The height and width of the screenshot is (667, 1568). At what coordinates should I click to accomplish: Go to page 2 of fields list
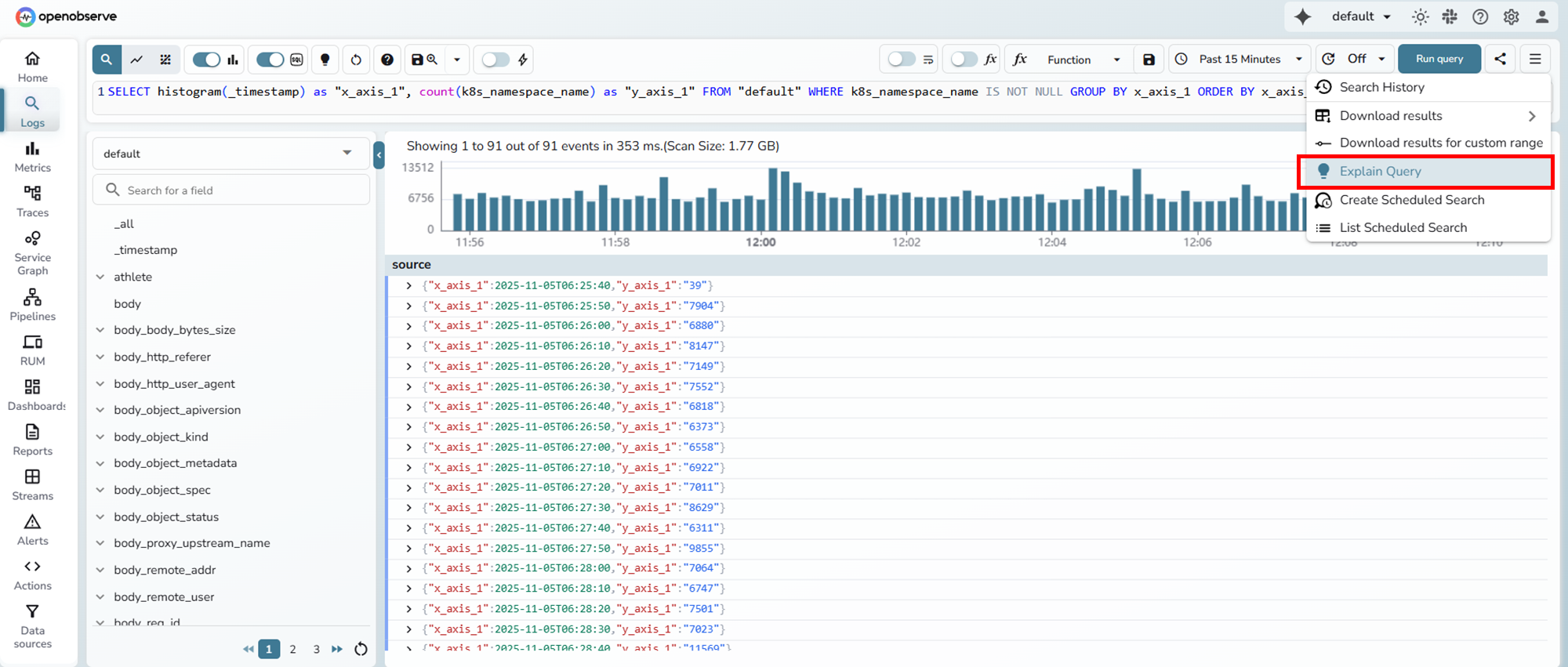(x=292, y=649)
